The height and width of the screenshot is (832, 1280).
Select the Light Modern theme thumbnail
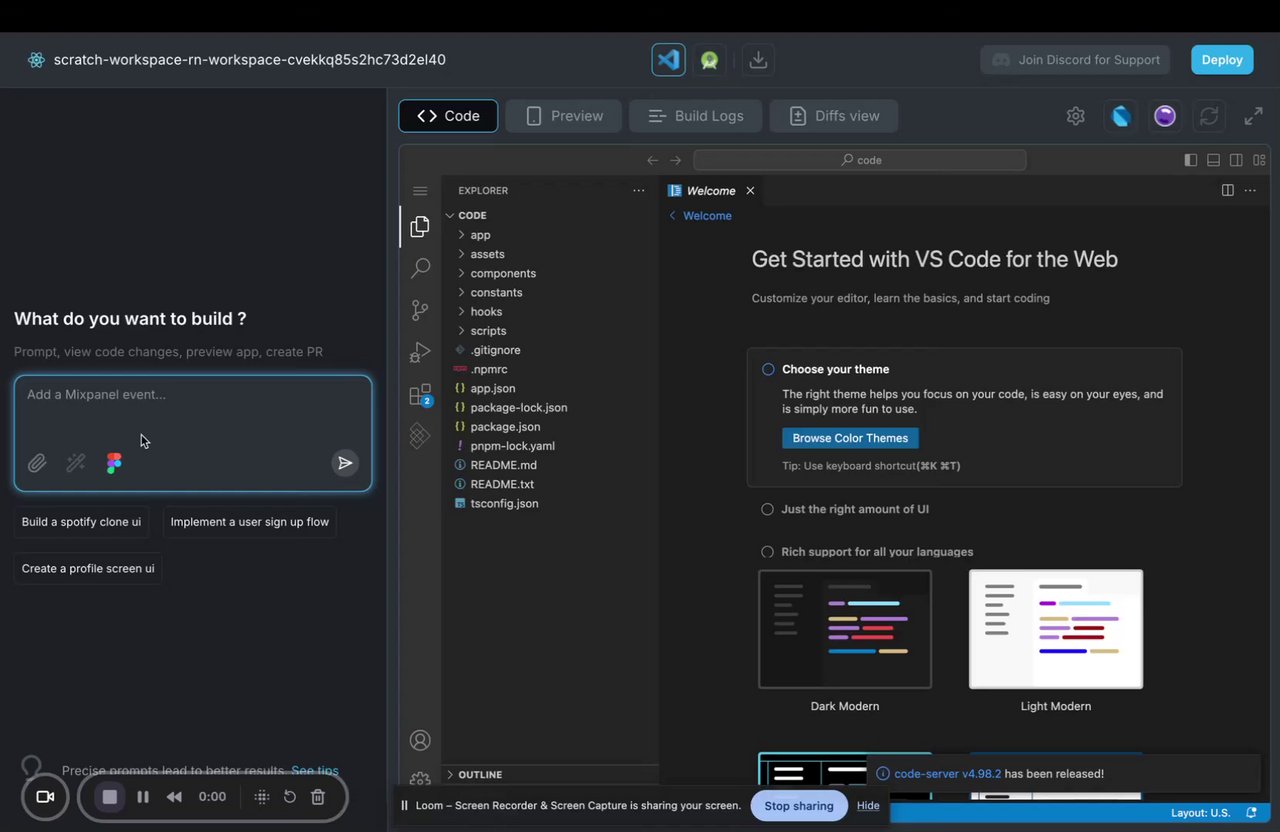[x=1056, y=629]
